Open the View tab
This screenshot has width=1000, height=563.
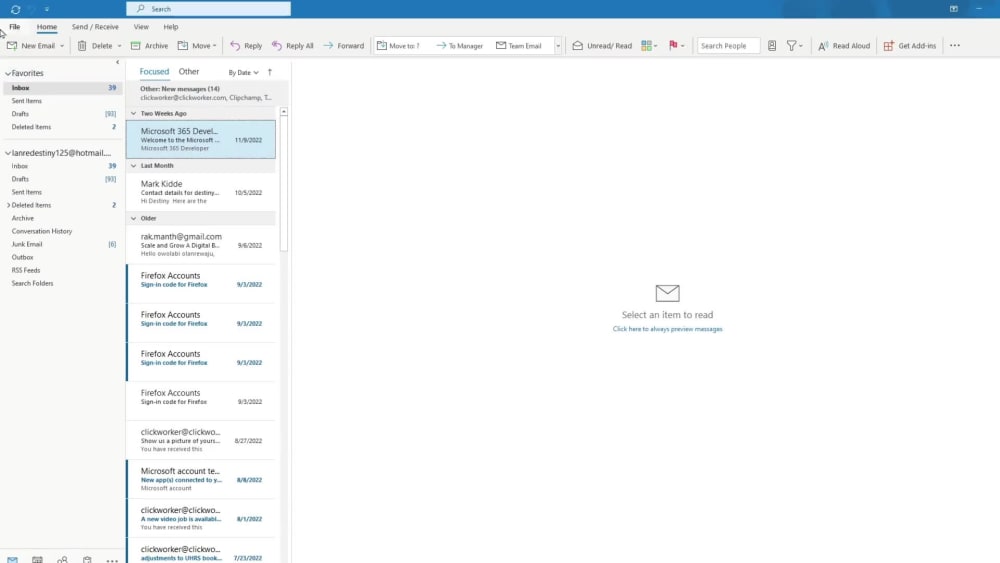click(x=141, y=27)
